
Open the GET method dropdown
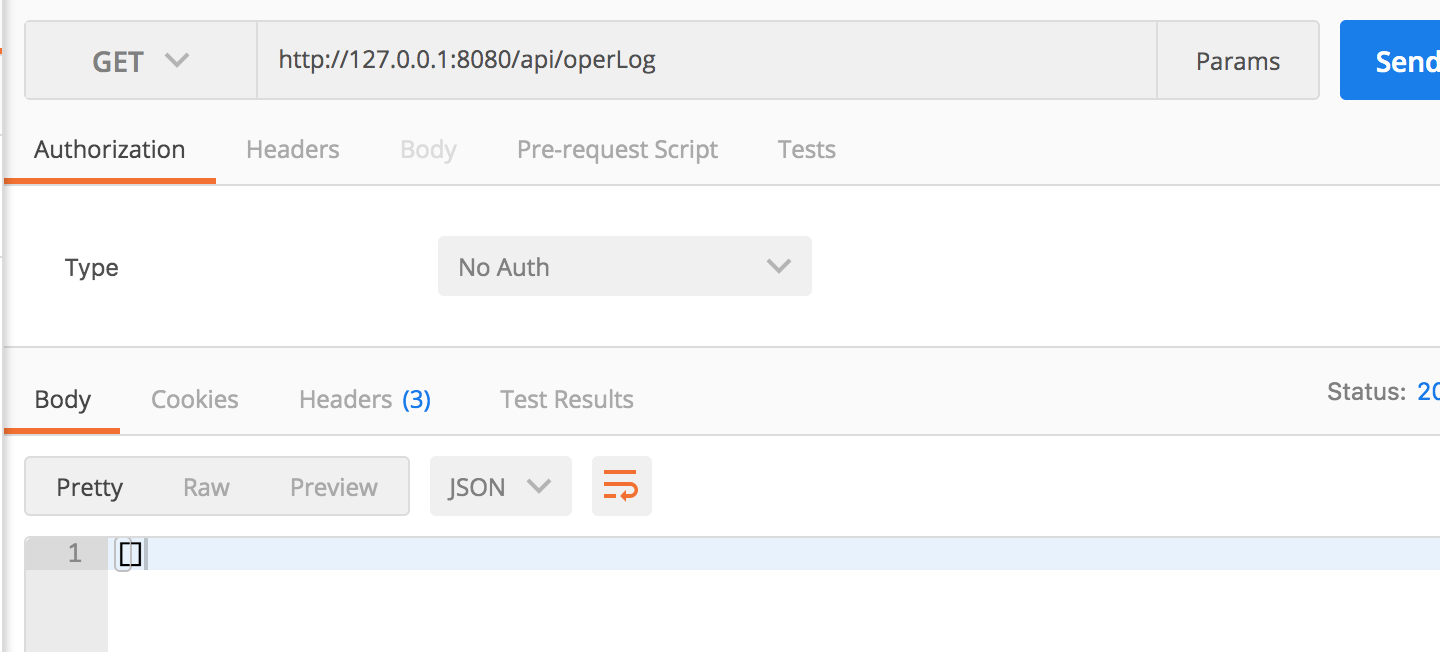140,61
